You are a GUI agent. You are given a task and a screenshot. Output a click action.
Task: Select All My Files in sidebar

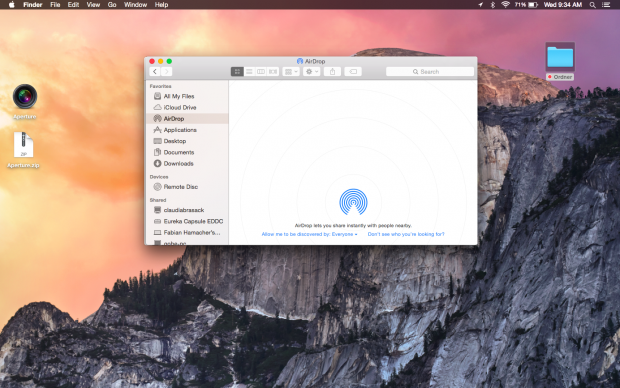click(x=187, y=96)
